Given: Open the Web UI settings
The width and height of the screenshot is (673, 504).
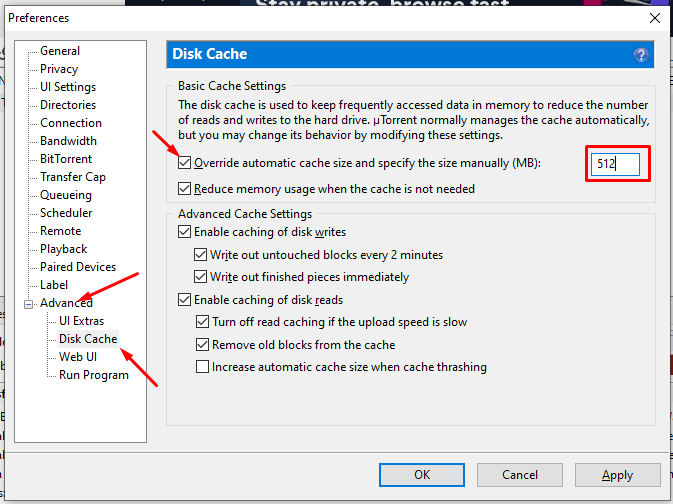Looking at the screenshot, I should pos(78,357).
